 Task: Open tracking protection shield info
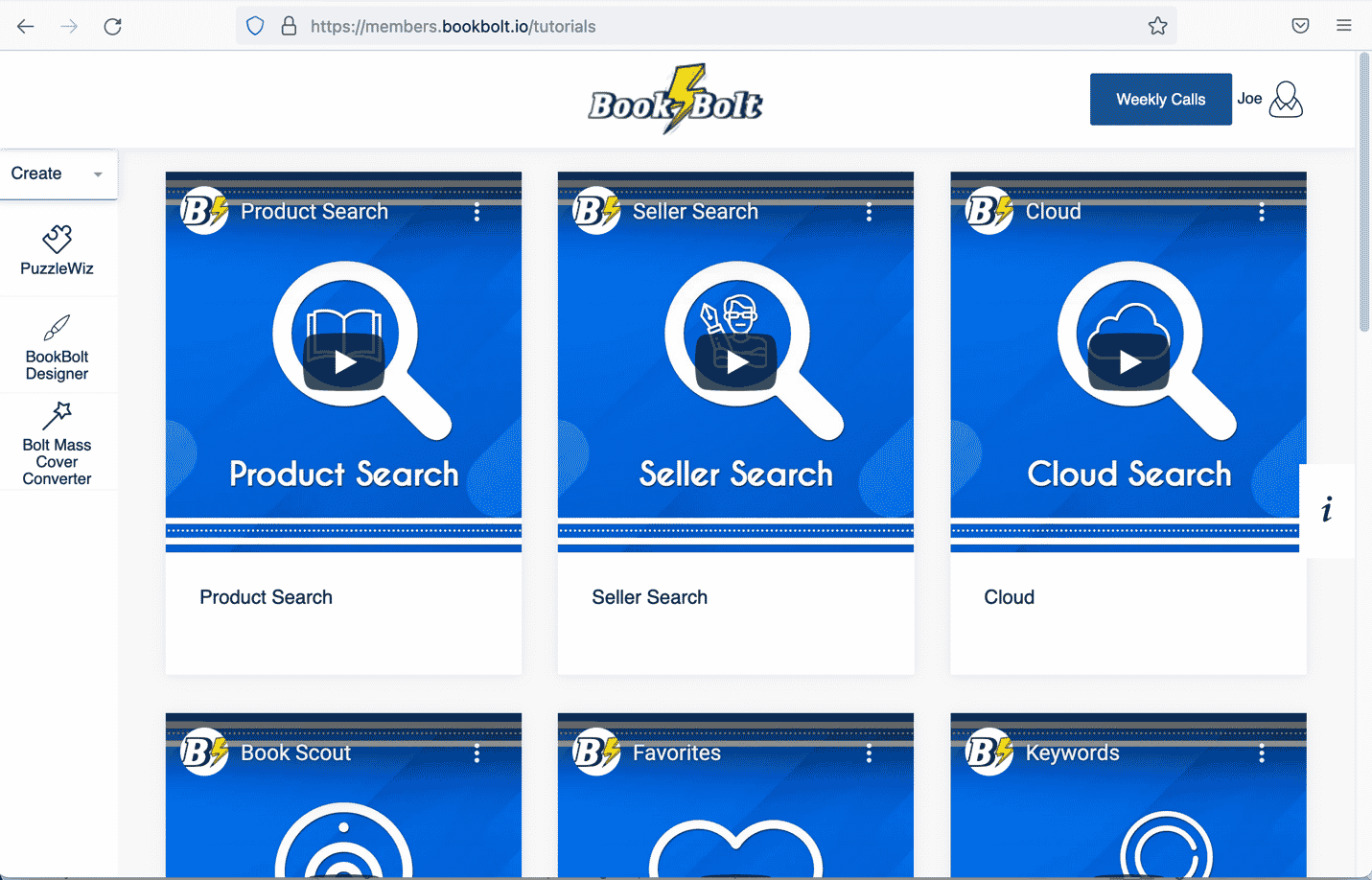tap(255, 26)
